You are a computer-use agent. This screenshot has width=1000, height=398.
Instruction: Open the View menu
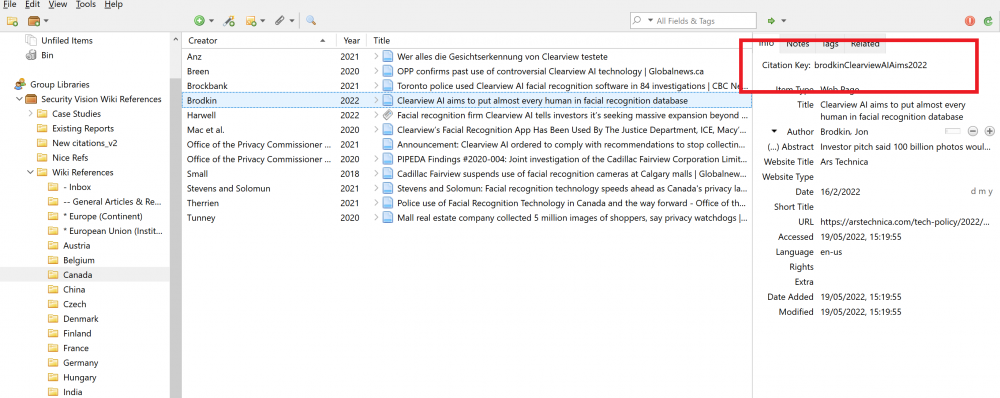[x=57, y=4]
